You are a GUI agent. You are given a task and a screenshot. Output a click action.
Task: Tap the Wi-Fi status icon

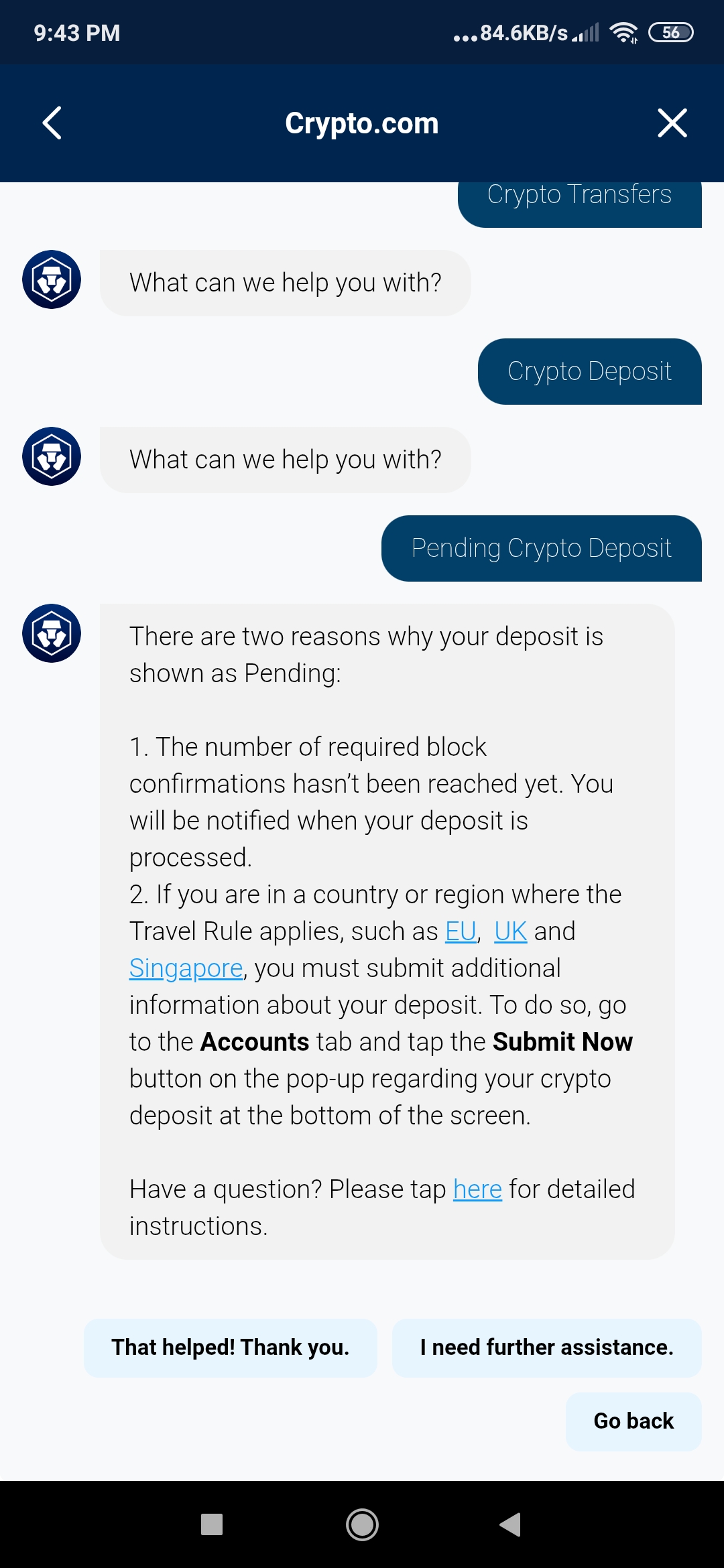click(x=623, y=32)
